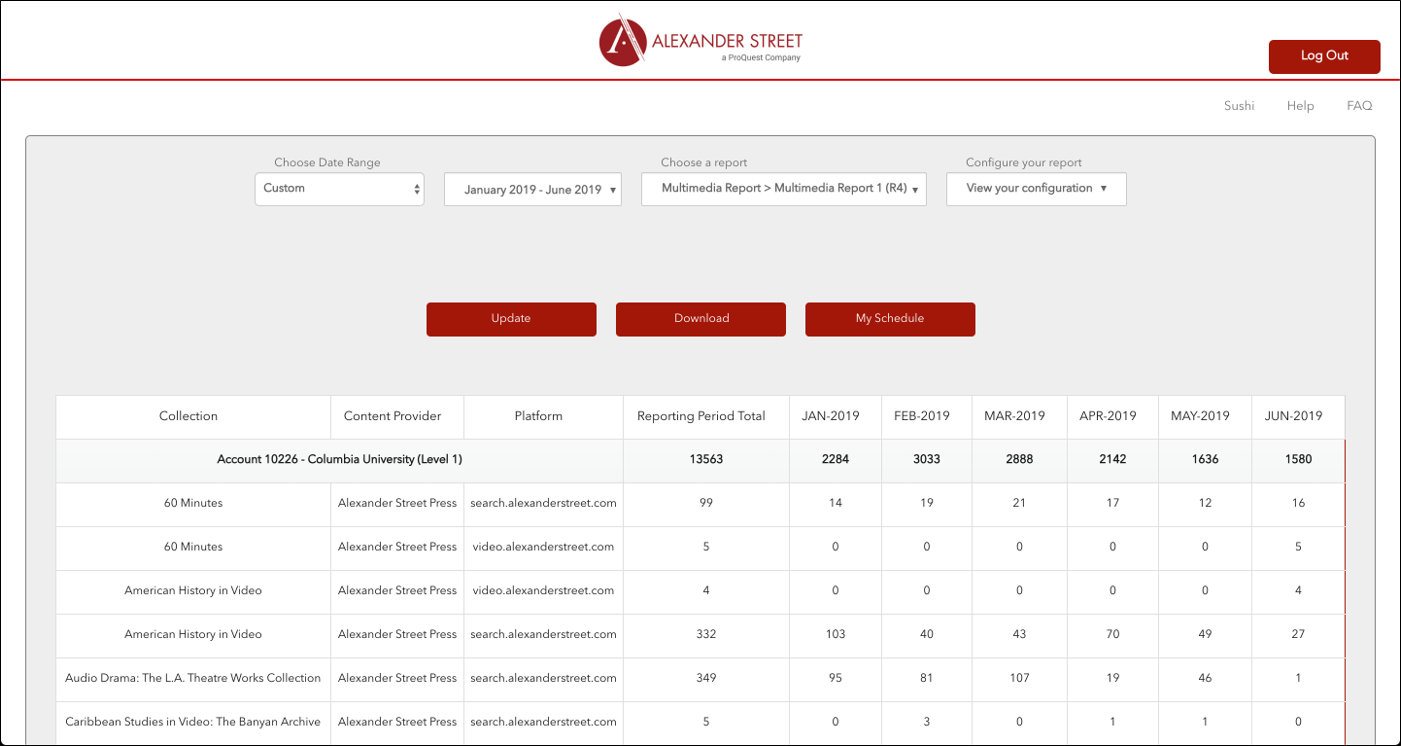Click the value 21 in 60 Minutes row
The height and width of the screenshot is (746, 1401).
coord(1019,503)
